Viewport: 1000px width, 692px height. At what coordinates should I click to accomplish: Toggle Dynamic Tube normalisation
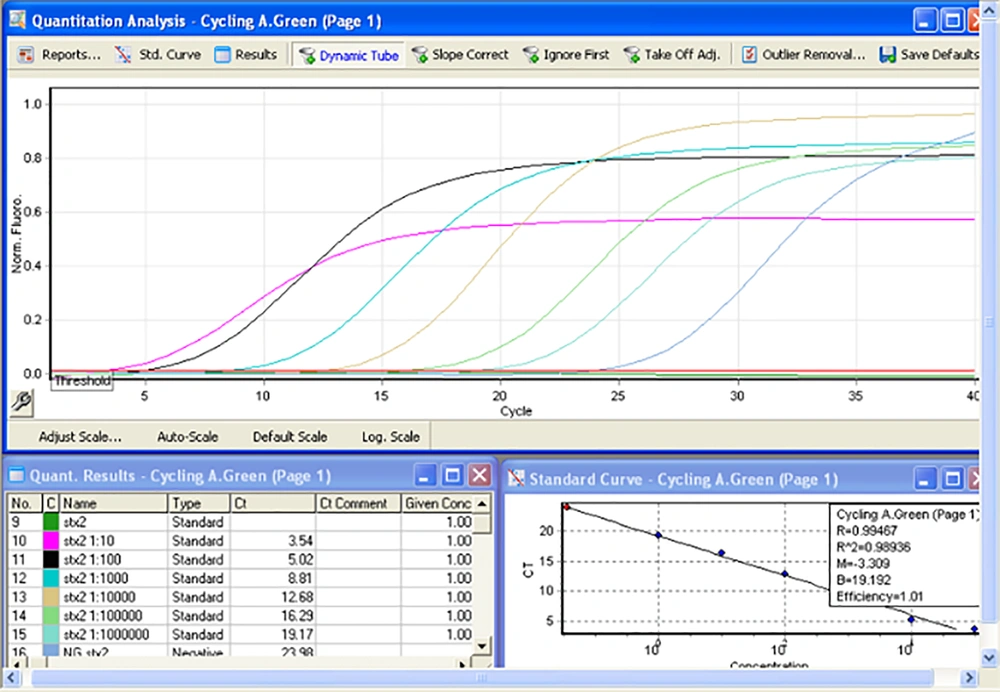(x=349, y=55)
